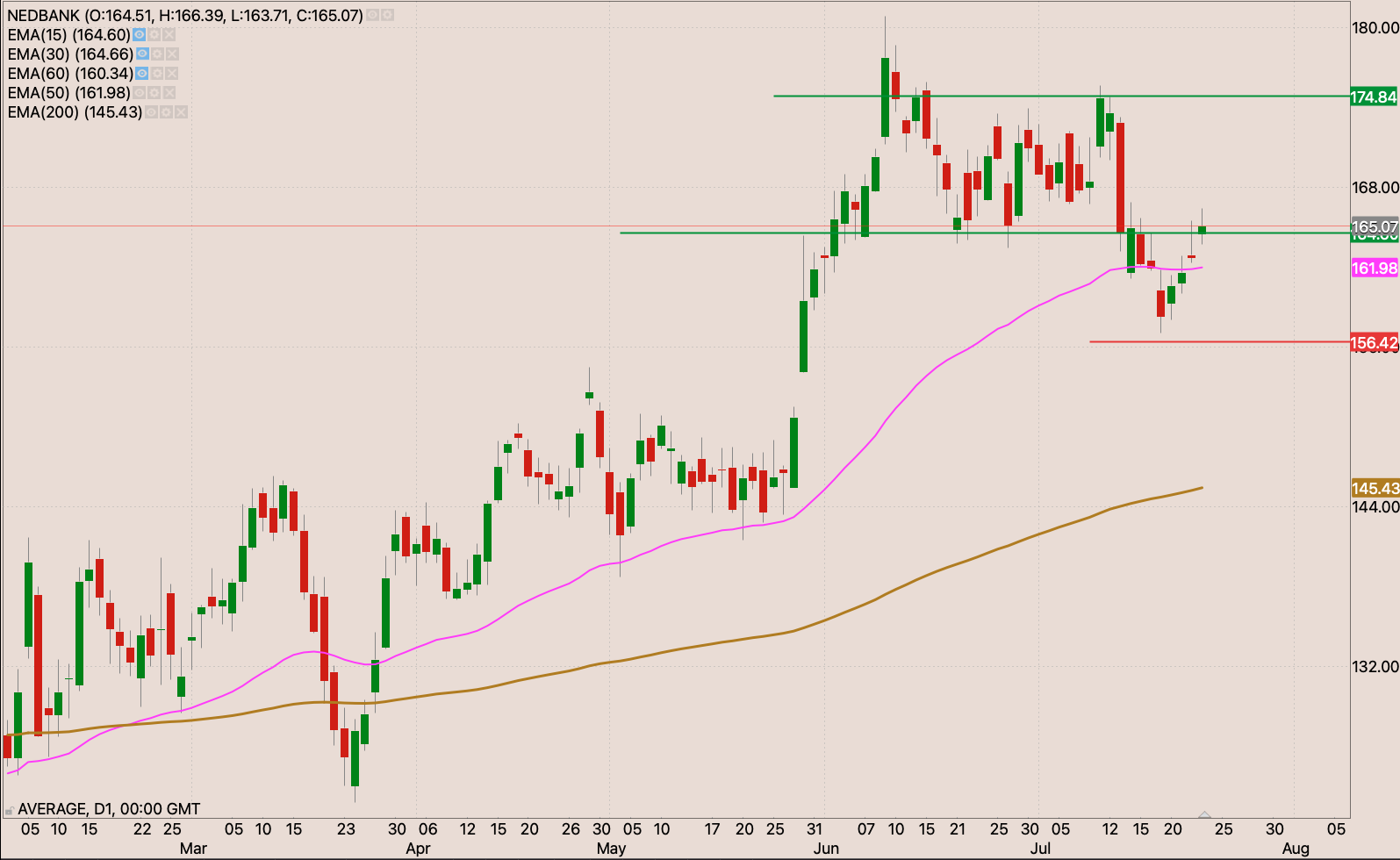Click the EMA(60) gear icon
This screenshot has height=860, width=1400.
(157, 74)
